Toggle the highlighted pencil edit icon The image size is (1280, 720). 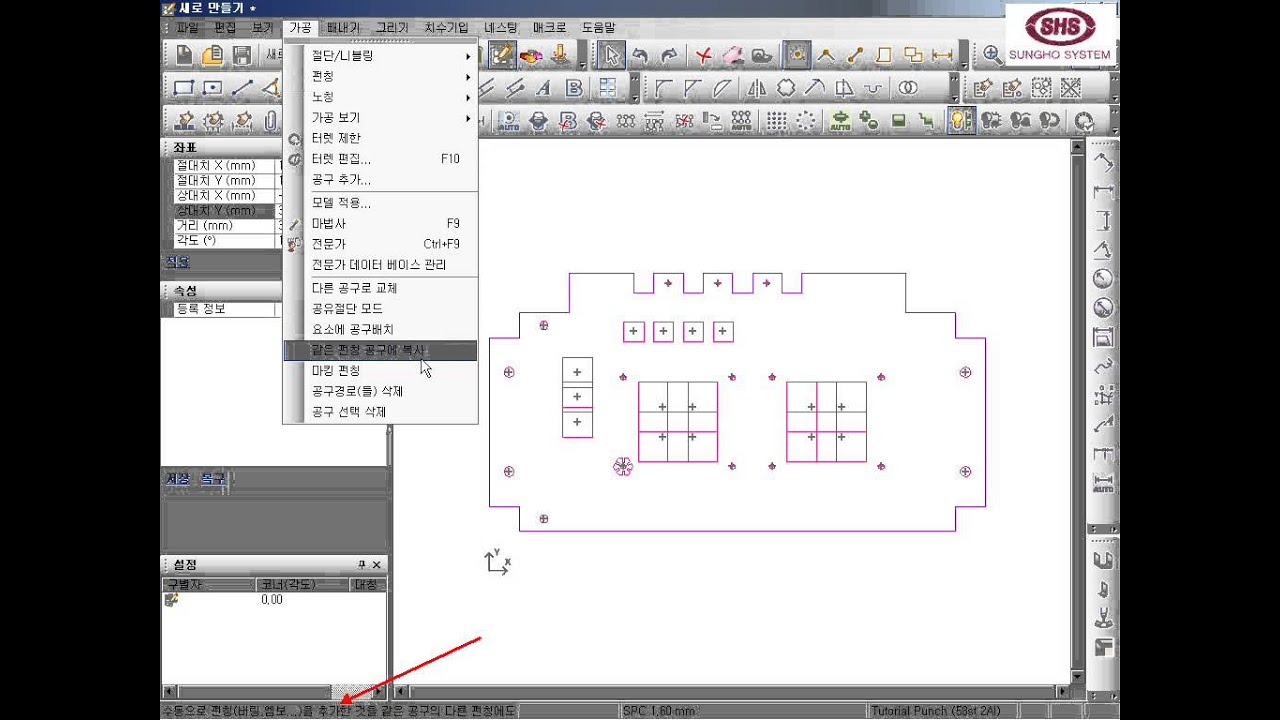[x=502, y=55]
